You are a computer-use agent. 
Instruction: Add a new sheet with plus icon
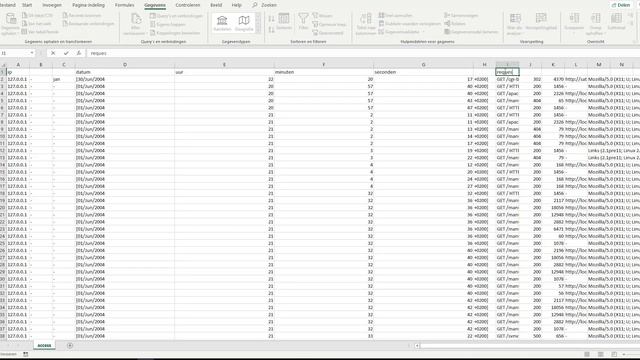70,345
